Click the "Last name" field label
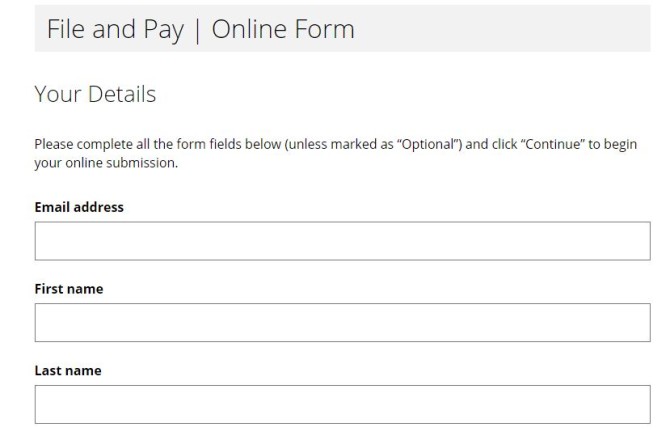 [x=68, y=371]
